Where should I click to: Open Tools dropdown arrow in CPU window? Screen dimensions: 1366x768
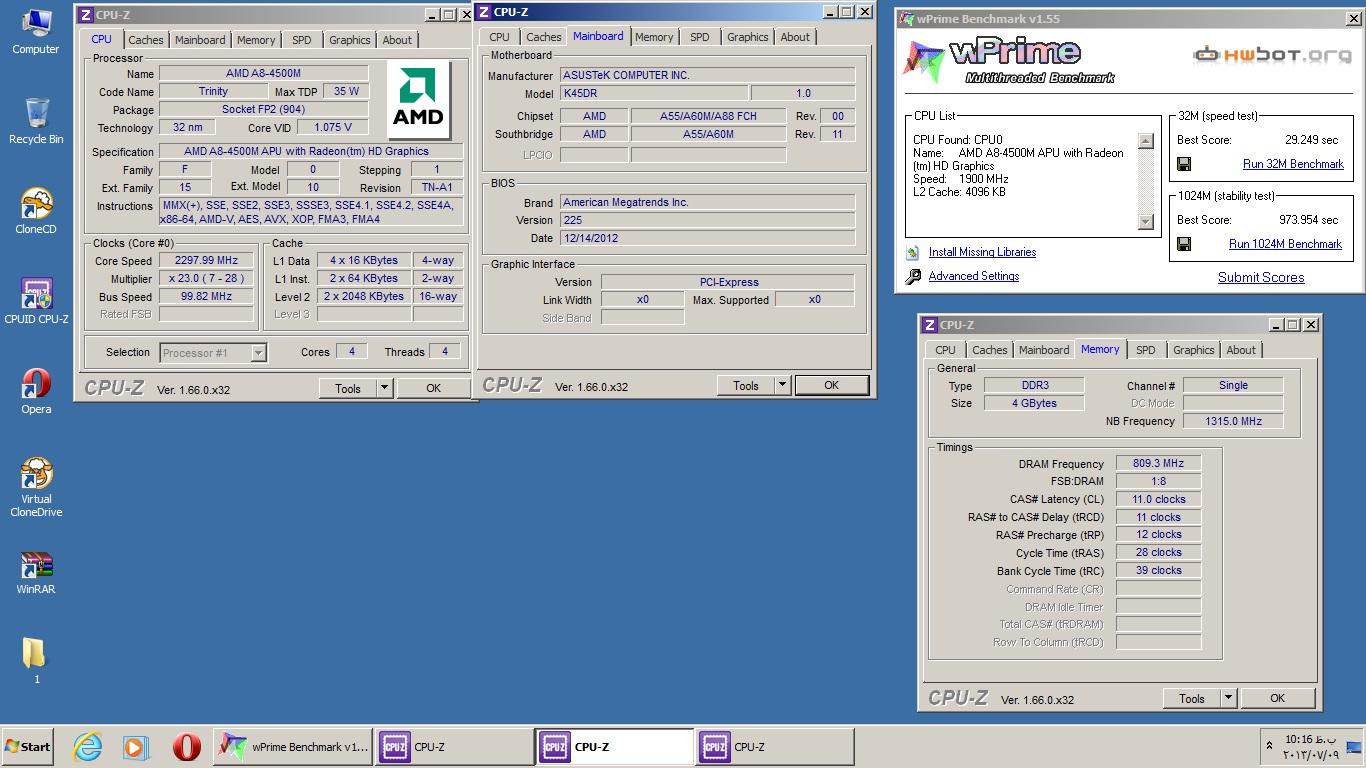(384, 389)
